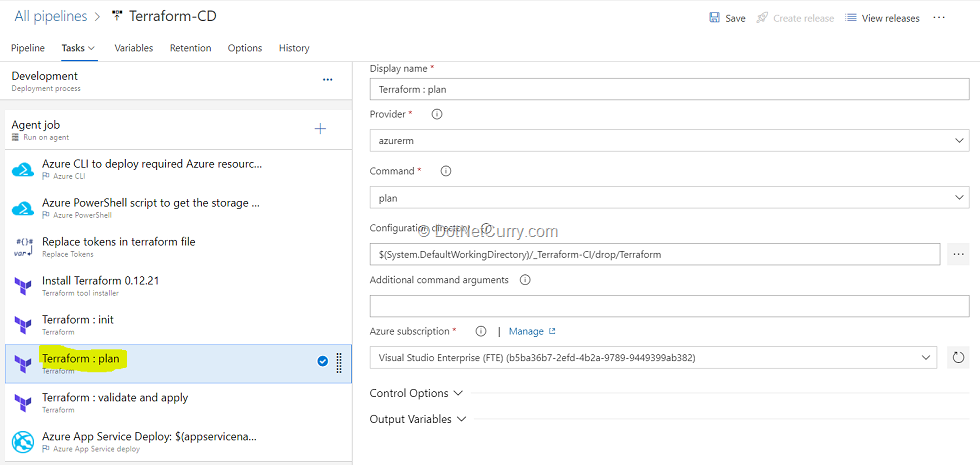Select the Azure App Service Deploy task
Viewport: 980px width, 465px height.
point(178,442)
